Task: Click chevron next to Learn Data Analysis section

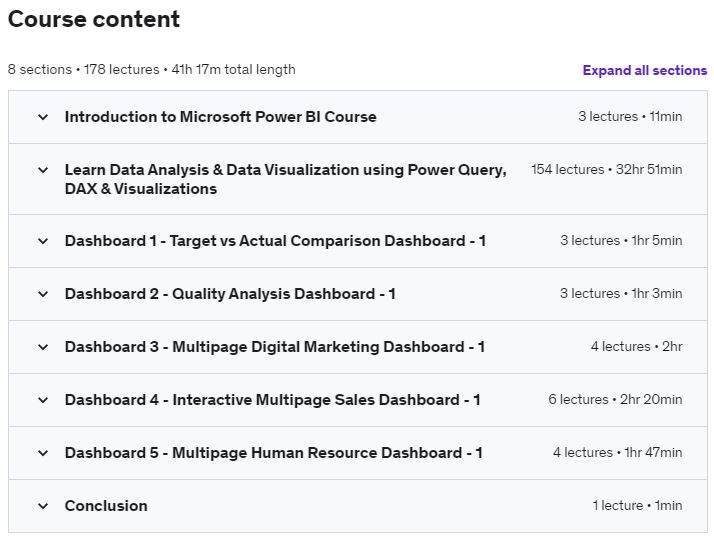Action: pos(43,170)
